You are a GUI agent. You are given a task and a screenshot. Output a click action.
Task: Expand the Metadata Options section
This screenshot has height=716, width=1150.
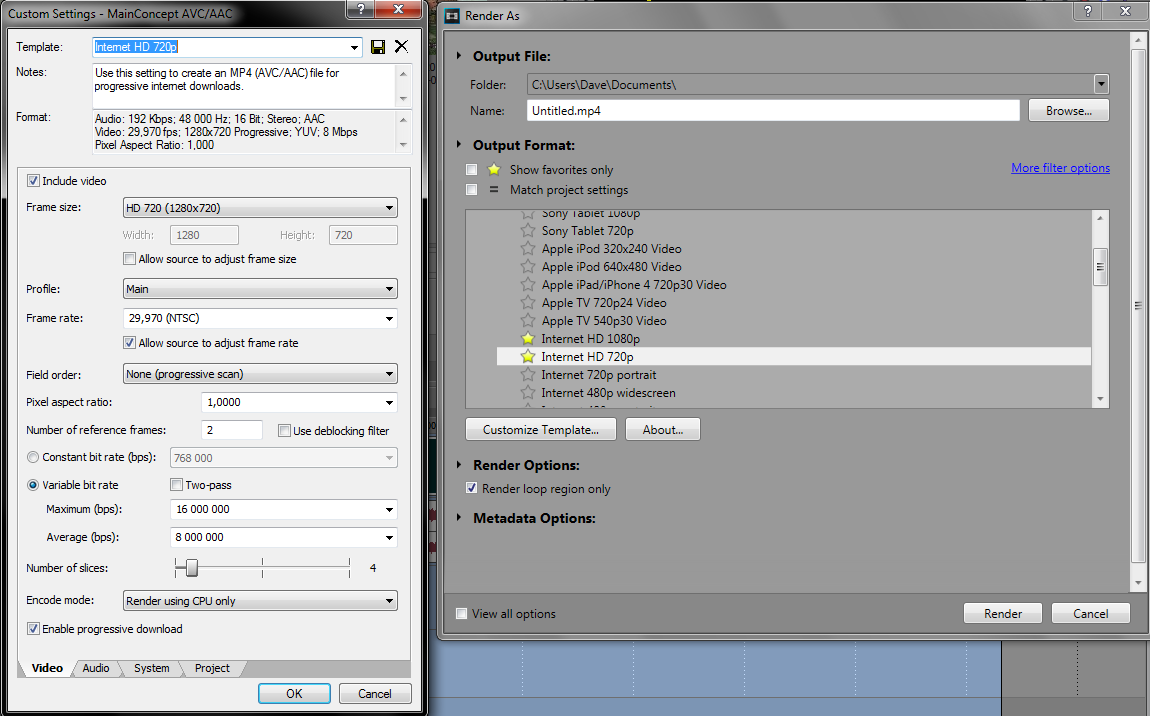pyautogui.click(x=459, y=517)
